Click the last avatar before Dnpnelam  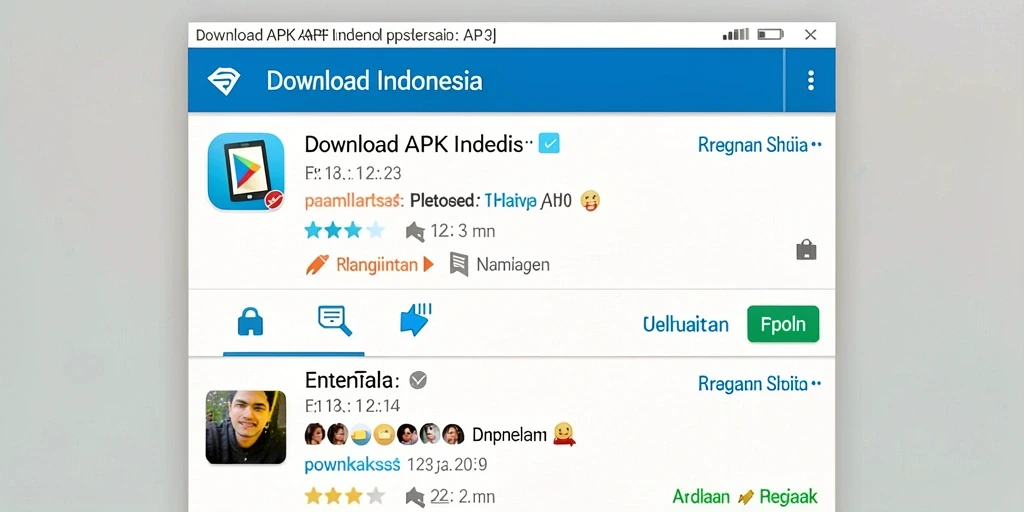tap(453, 434)
